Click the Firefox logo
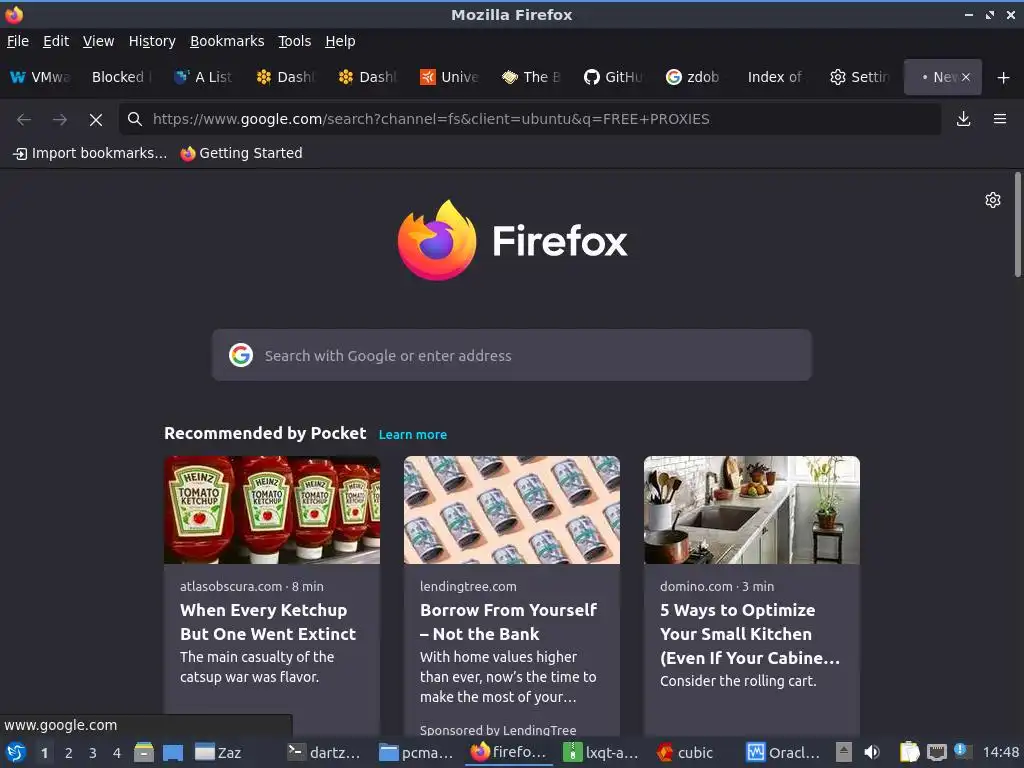1024x768 pixels. coord(512,240)
